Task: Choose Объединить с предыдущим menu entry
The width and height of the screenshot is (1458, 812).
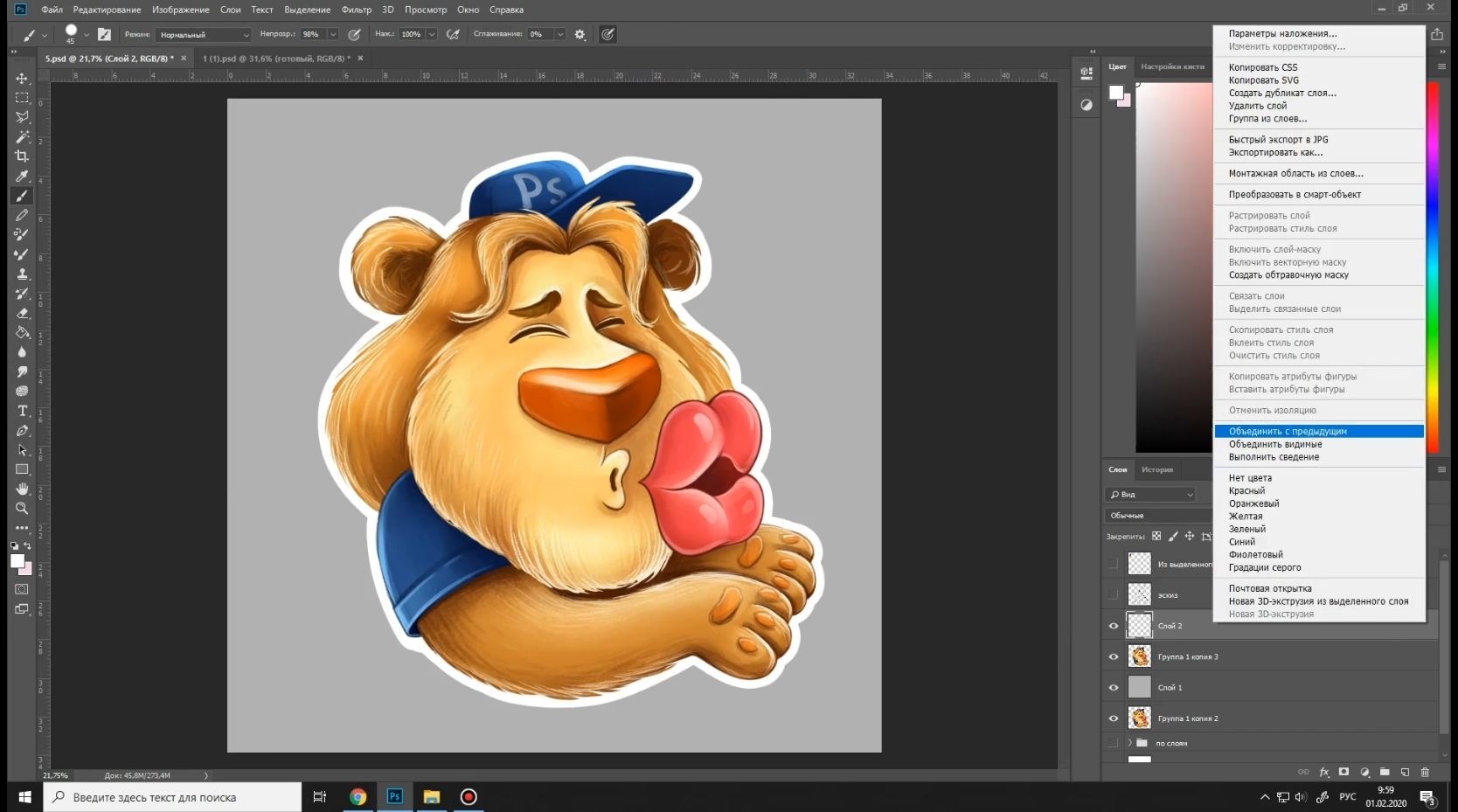Action: click(1319, 432)
